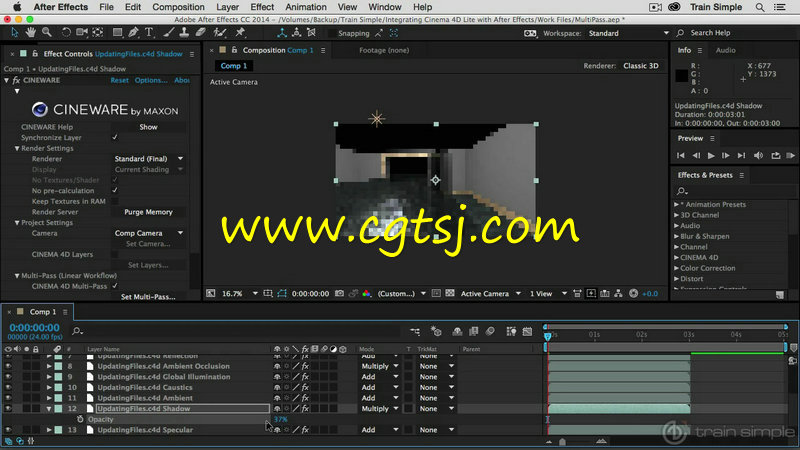Screen dimensions: 800x450
Task: Click Show for CINEWARE Help
Action: [148, 127]
